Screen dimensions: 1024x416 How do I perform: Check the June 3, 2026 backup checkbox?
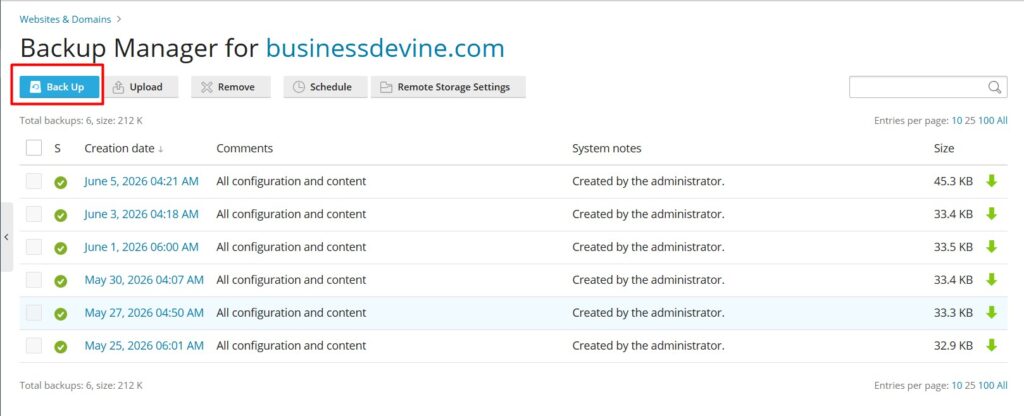point(34,214)
